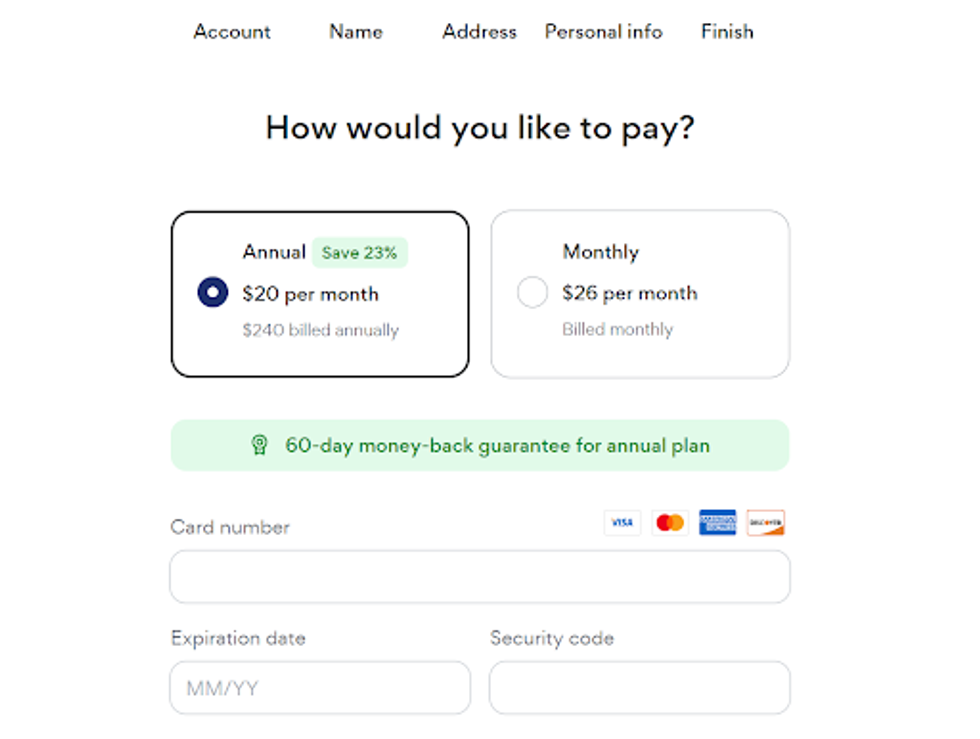Click the Mastercard logo icon
The width and height of the screenshot is (980, 739).
[x=669, y=523]
